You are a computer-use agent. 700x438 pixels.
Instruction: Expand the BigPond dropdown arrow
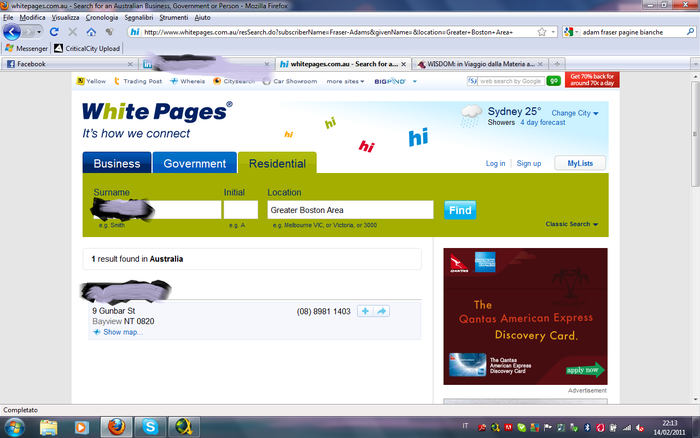coord(415,81)
